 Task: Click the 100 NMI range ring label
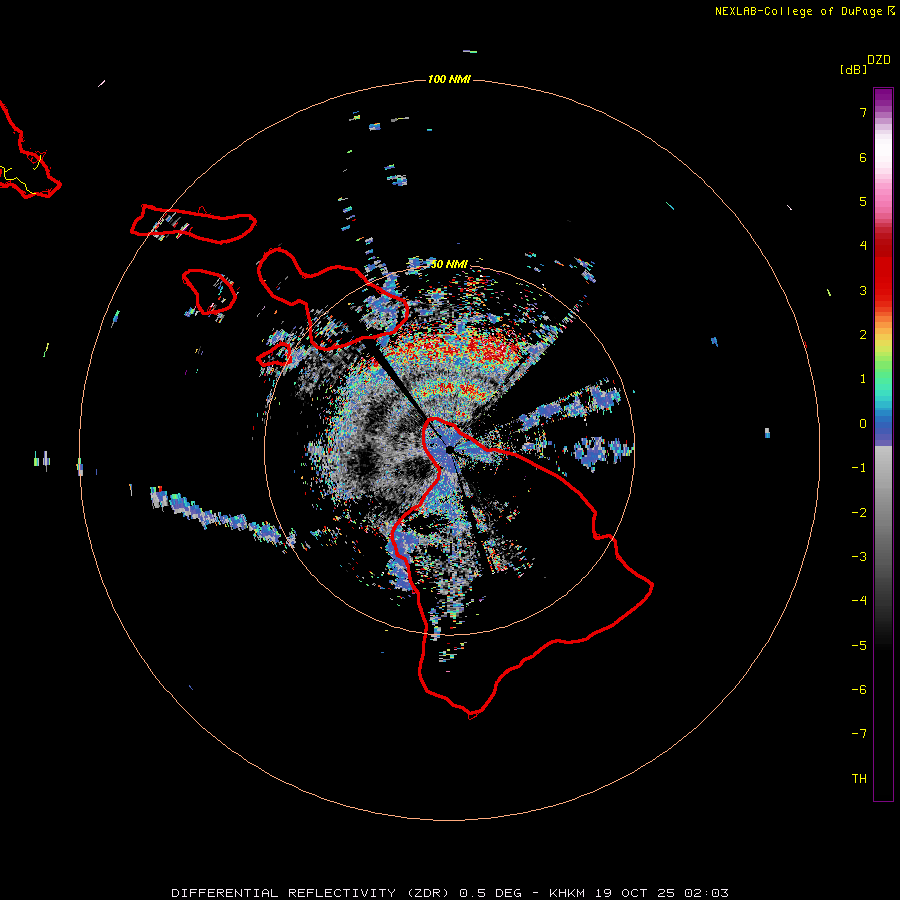[449, 79]
